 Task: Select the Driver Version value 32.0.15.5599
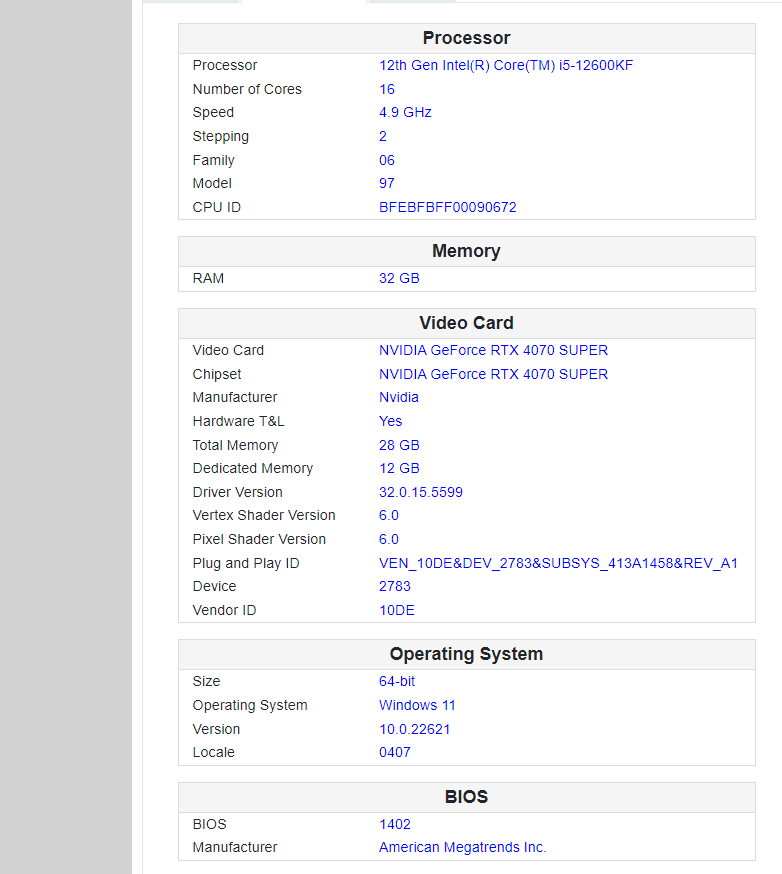pos(420,492)
